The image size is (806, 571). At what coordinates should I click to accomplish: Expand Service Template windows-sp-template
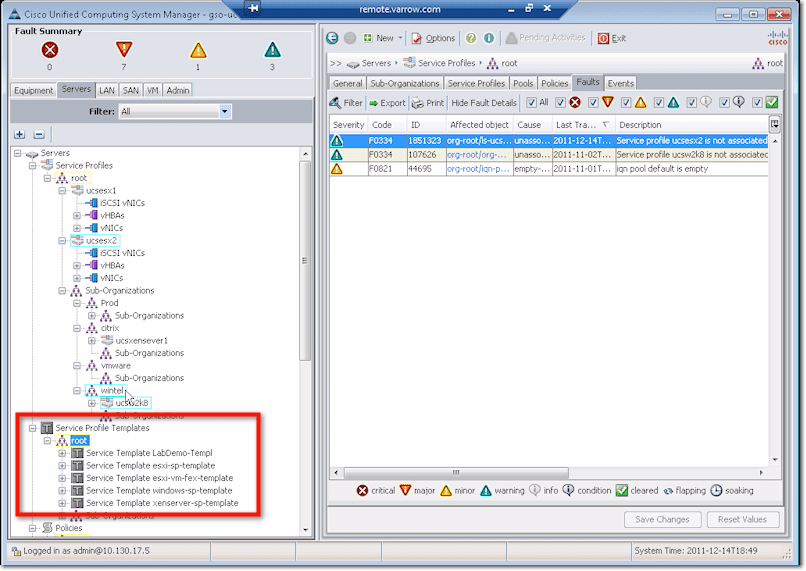point(62,491)
